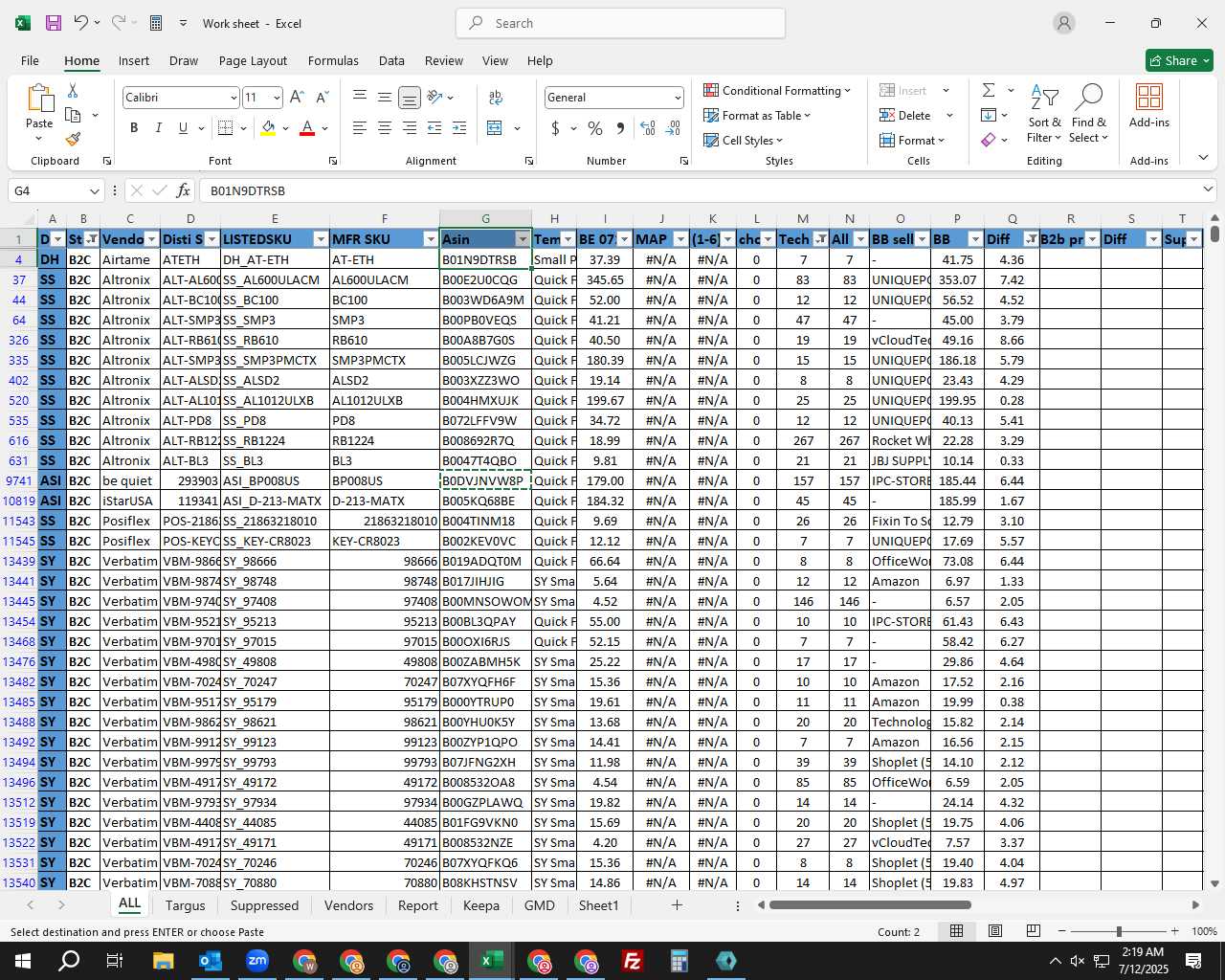Adjust the zoom slider in status bar
The height and width of the screenshot is (980, 1225).
[1119, 931]
